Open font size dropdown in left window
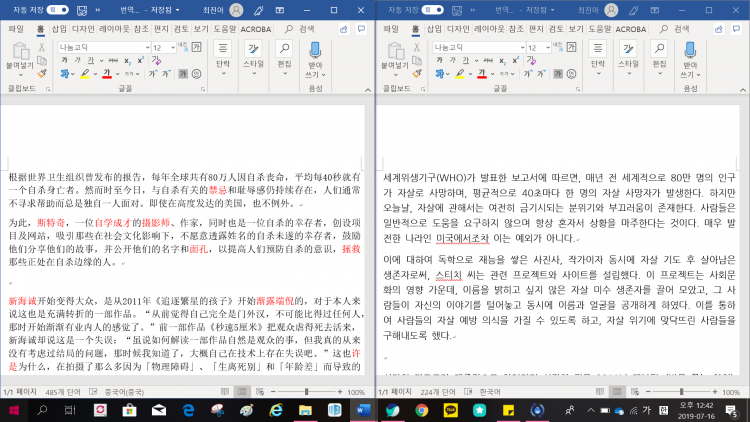 click(x=173, y=47)
